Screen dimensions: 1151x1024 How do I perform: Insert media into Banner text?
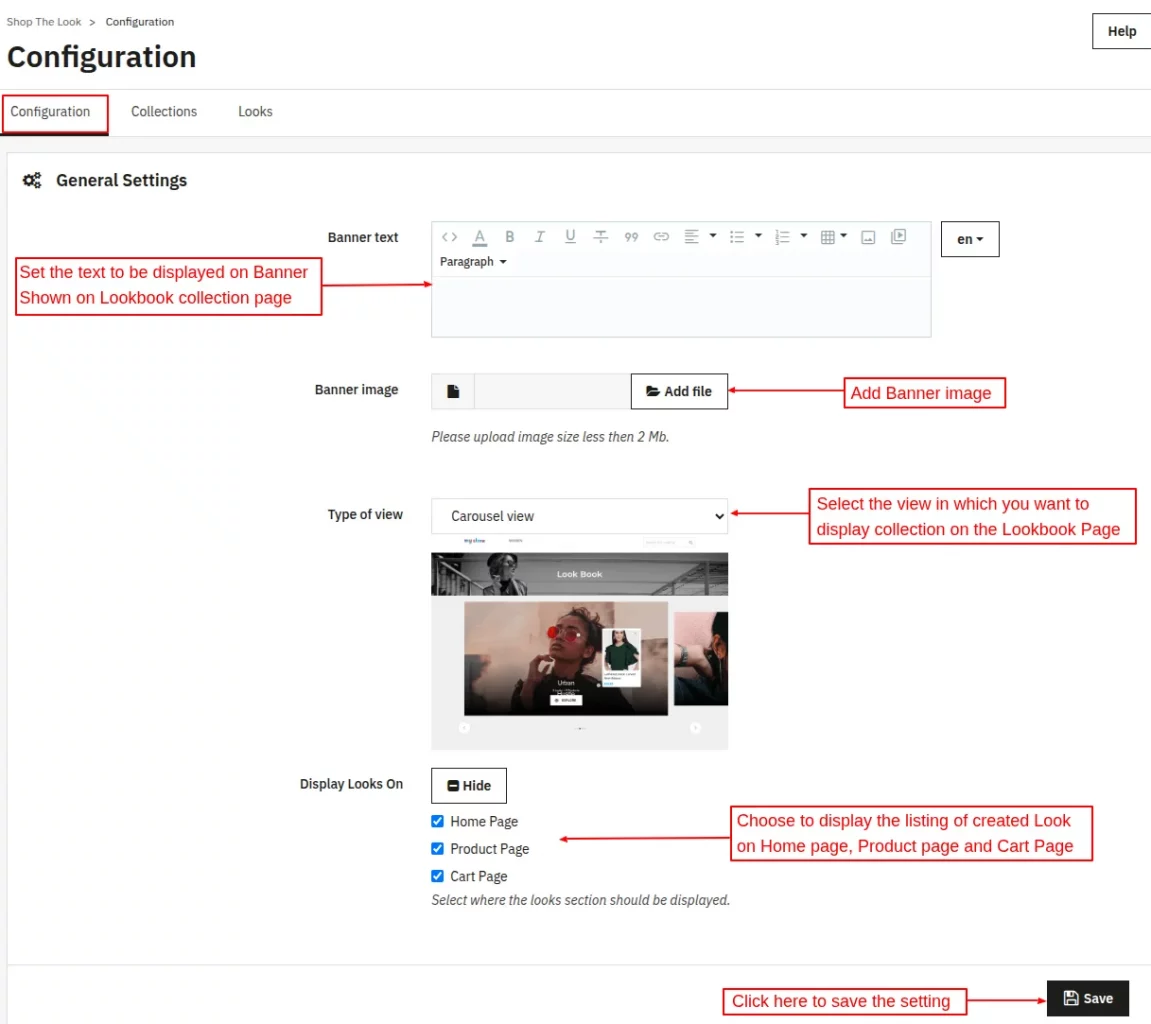(x=898, y=236)
